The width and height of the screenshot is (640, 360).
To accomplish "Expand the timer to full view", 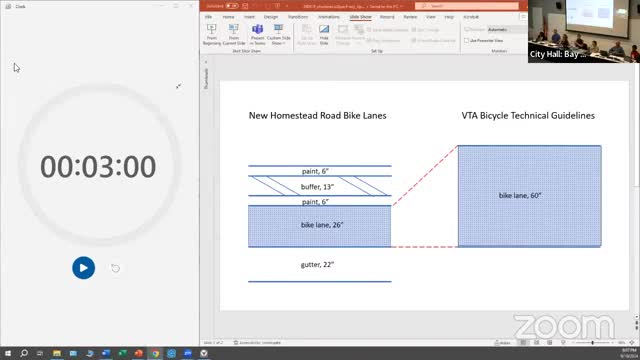I will [x=178, y=86].
